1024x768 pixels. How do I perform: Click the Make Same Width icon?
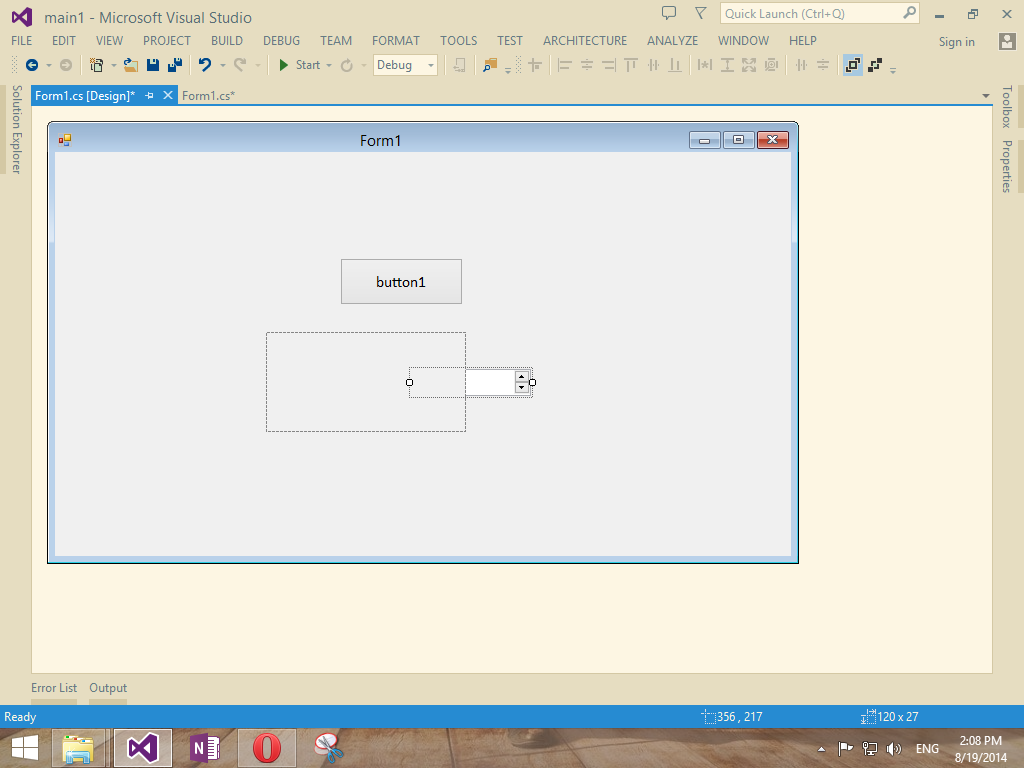click(x=705, y=65)
